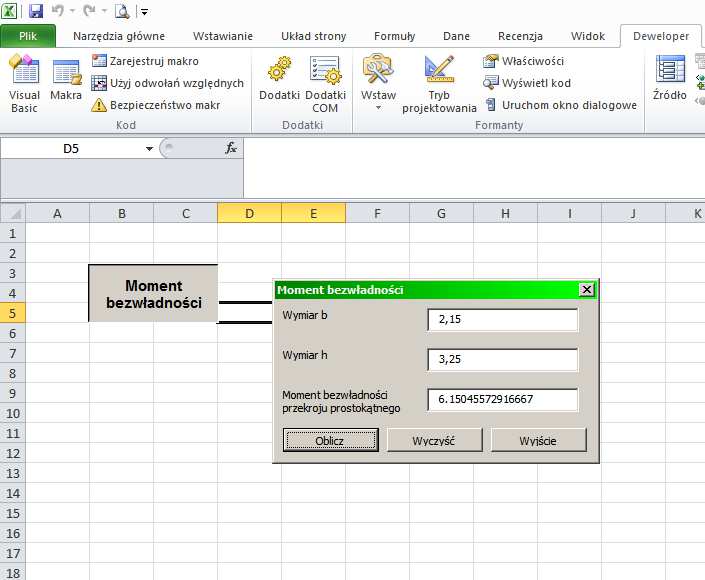Open the Plik file tab
Viewport: 705px width, 580px height.
(x=28, y=36)
